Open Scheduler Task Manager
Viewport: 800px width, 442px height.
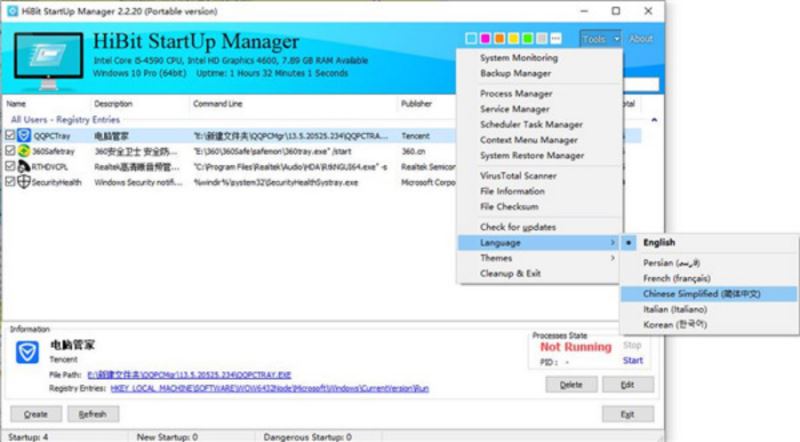click(531, 125)
